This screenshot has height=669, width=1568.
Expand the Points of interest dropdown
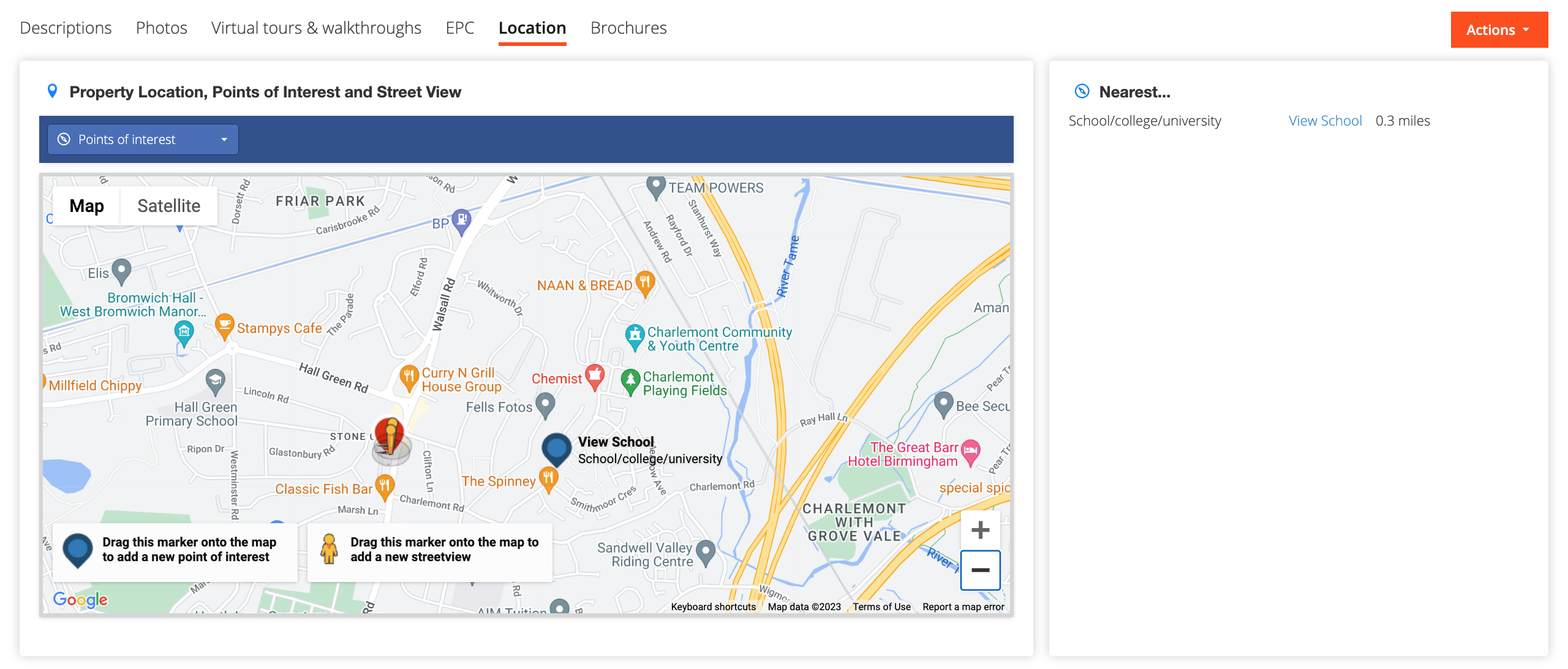point(143,140)
